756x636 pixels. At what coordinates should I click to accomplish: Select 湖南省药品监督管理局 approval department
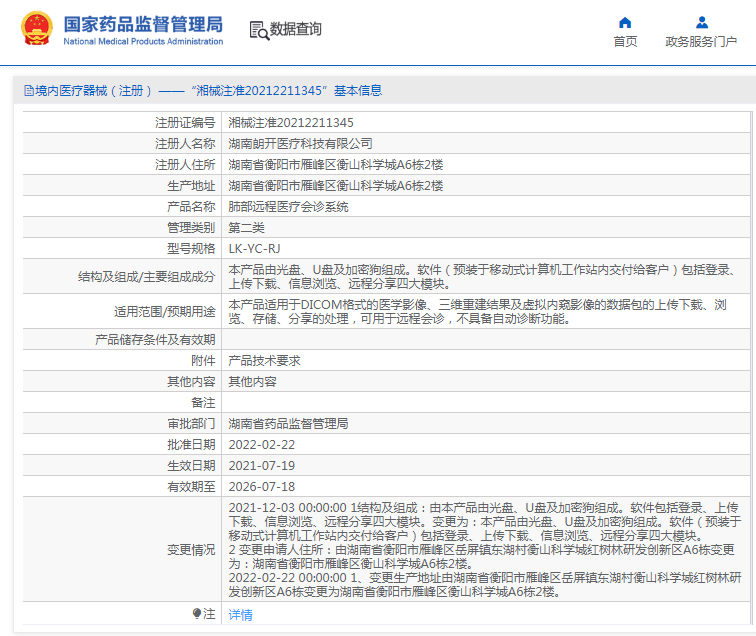point(288,423)
